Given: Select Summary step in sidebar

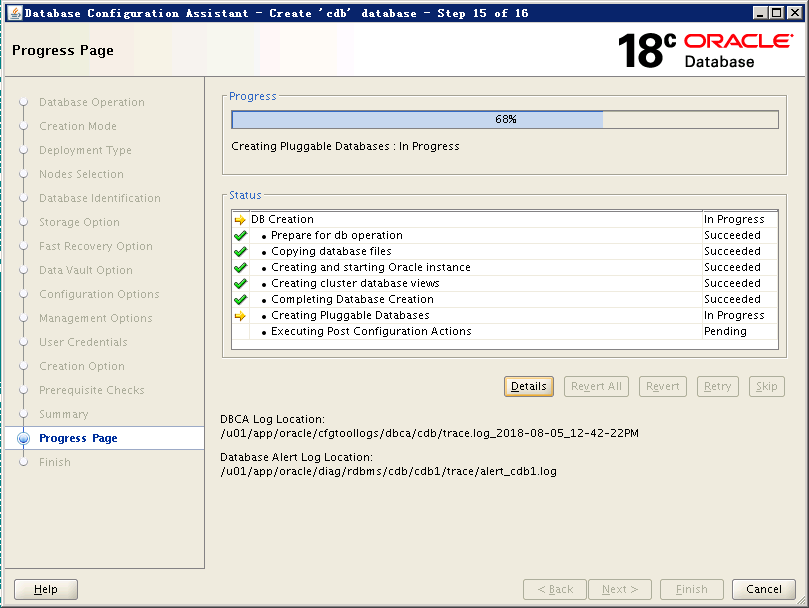Looking at the screenshot, I should click(x=63, y=414).
